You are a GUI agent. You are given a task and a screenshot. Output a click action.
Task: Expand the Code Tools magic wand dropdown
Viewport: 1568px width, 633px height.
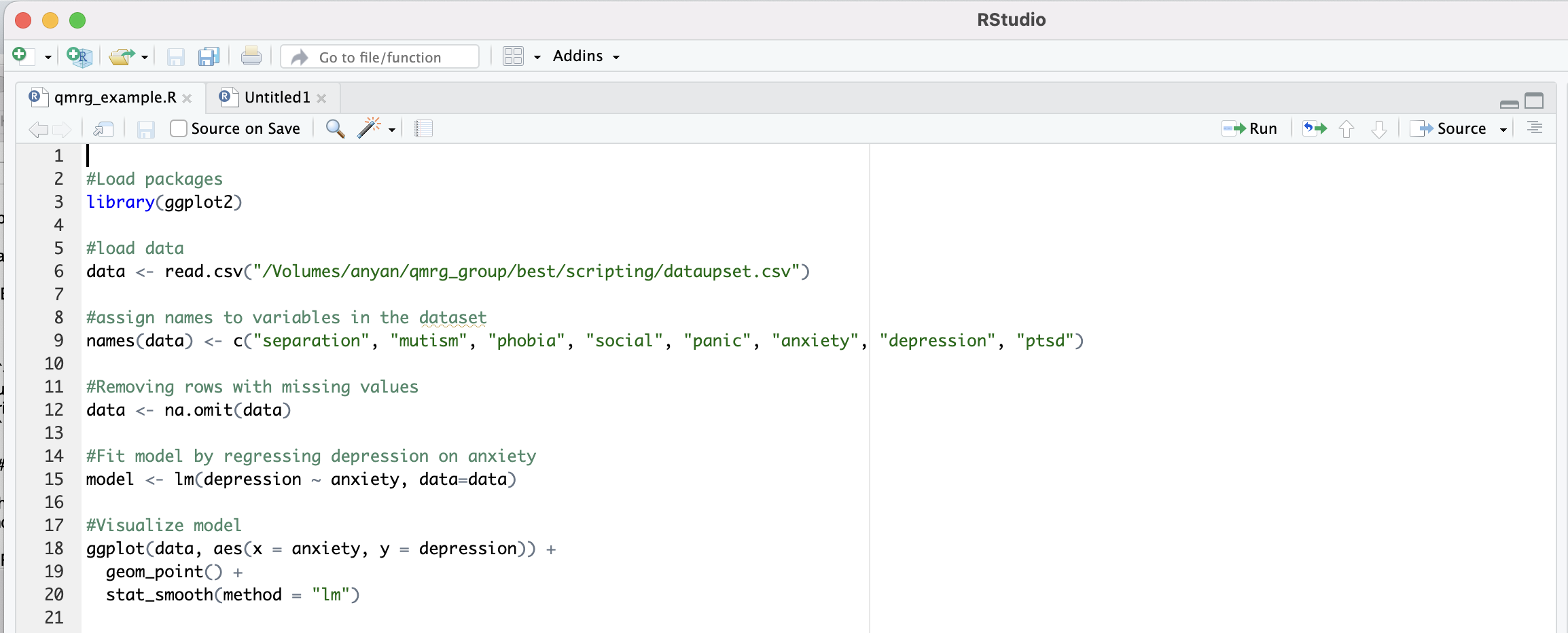coord(392,129)
